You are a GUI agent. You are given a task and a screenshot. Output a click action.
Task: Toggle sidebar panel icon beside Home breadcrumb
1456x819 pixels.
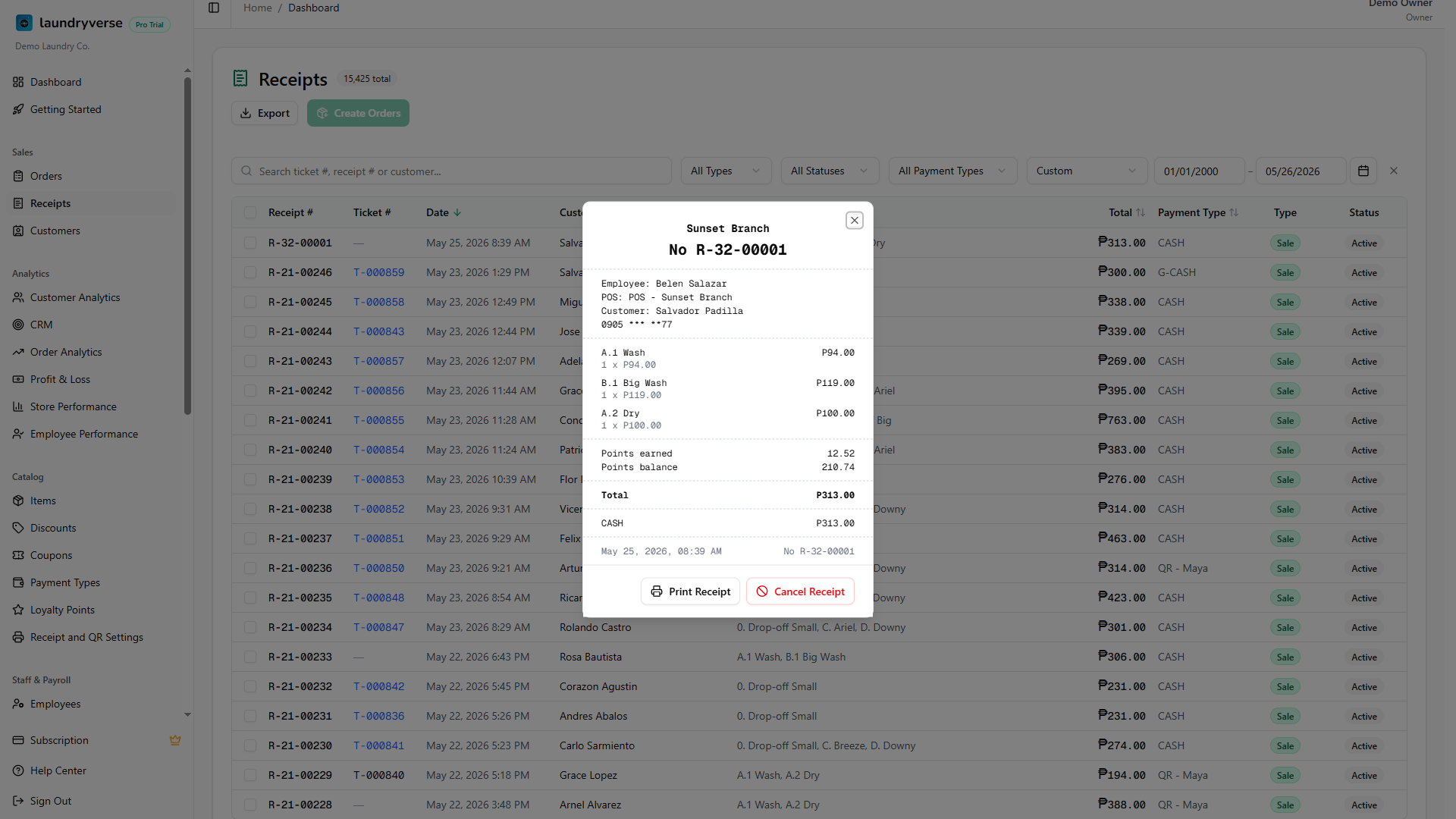(x=214, y=8)
